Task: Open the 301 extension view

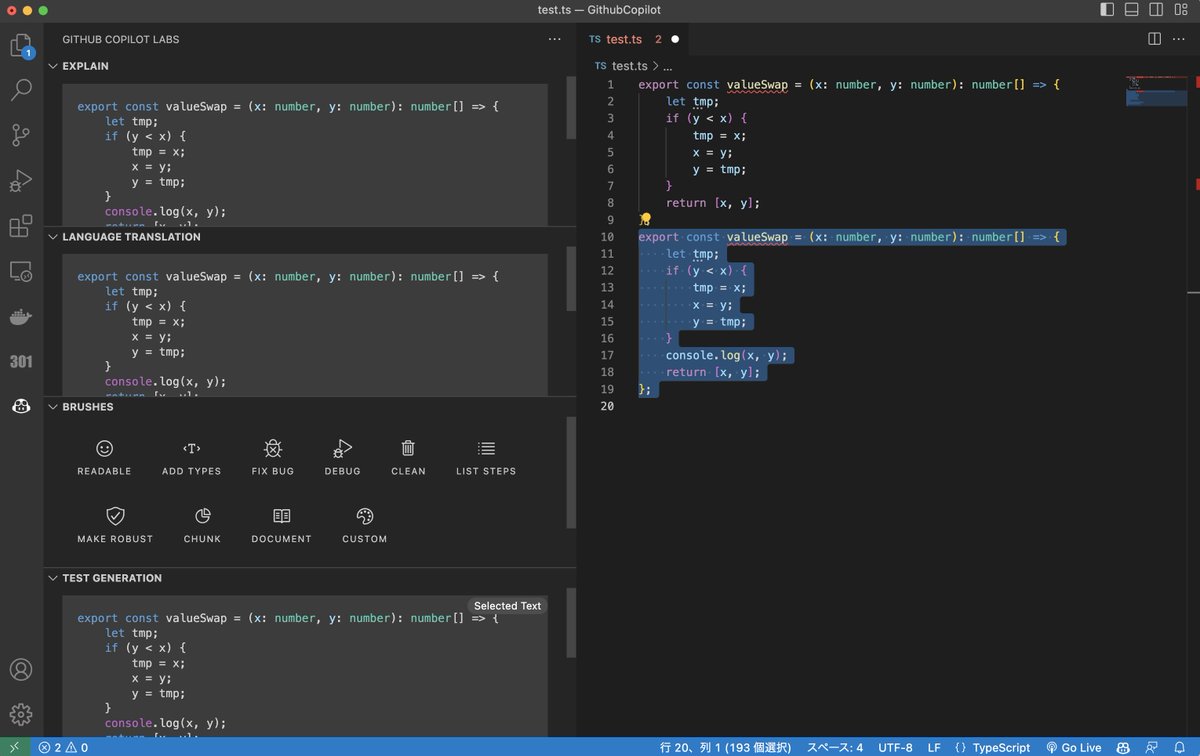Action: (x=21, y=361)
